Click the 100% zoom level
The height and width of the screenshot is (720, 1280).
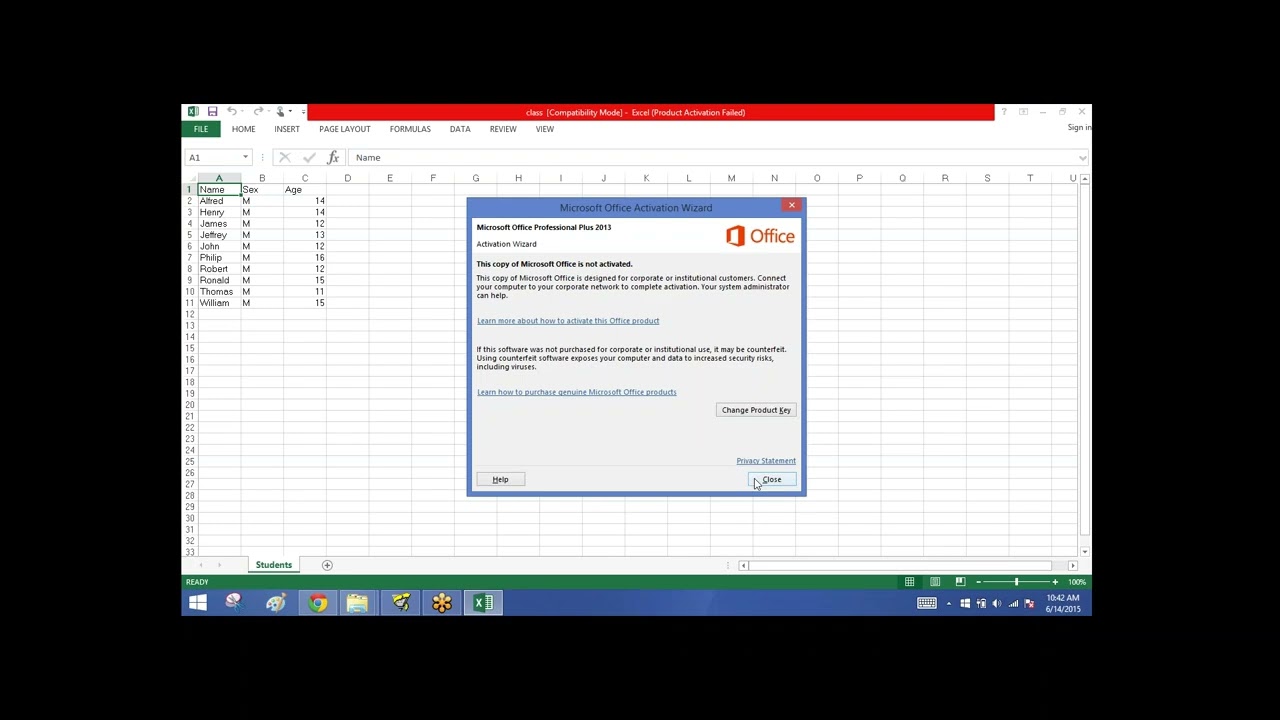(1076, 582)
